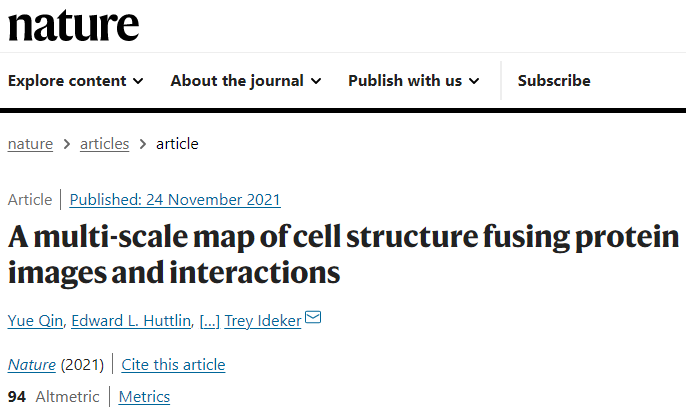
Task: Expand the Explore content chevron
Action: 138,81
